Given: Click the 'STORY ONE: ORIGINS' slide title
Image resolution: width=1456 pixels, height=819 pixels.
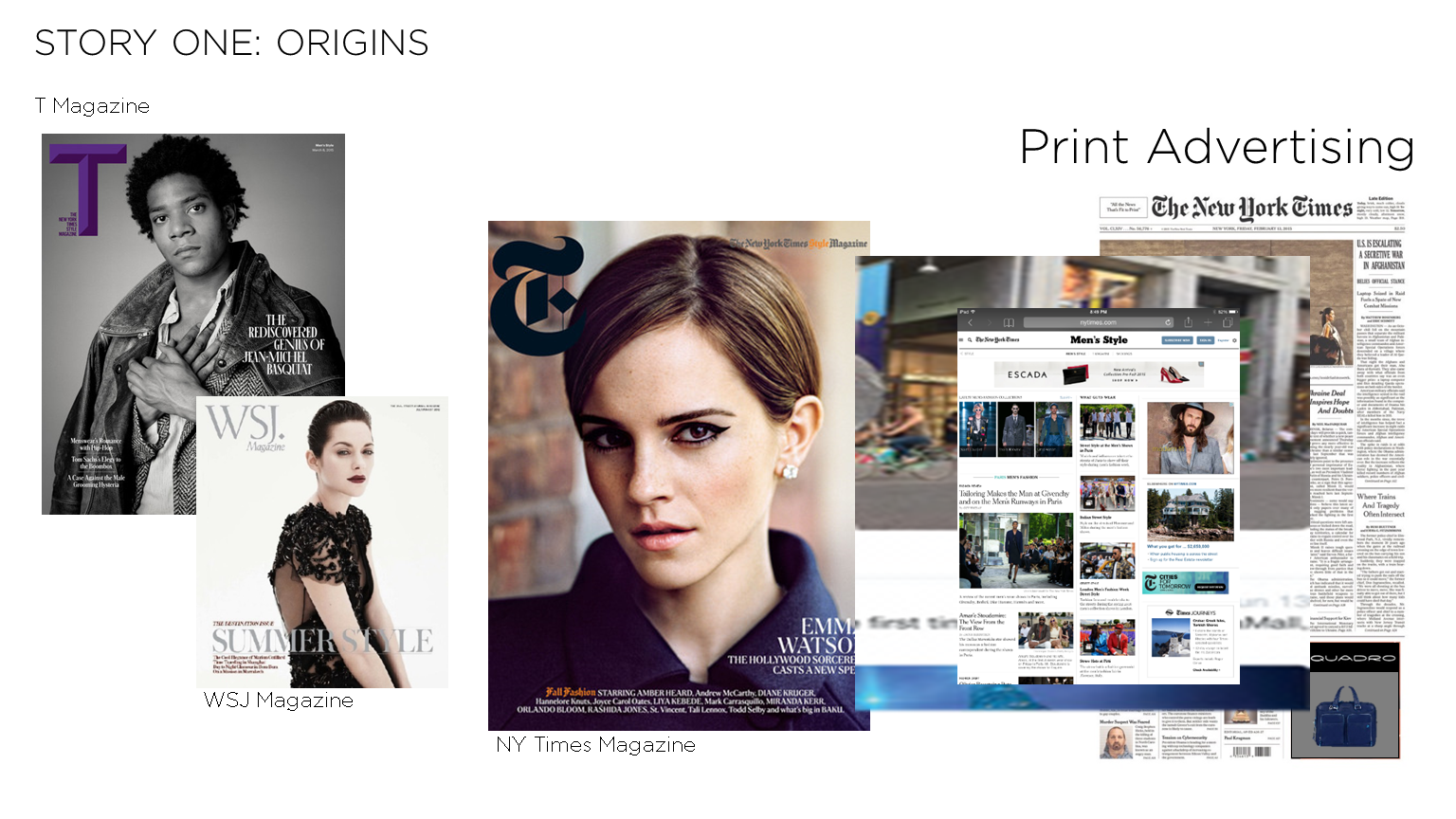Looking at the screenshot, I should pyautogui.click(x=232, y=43).
